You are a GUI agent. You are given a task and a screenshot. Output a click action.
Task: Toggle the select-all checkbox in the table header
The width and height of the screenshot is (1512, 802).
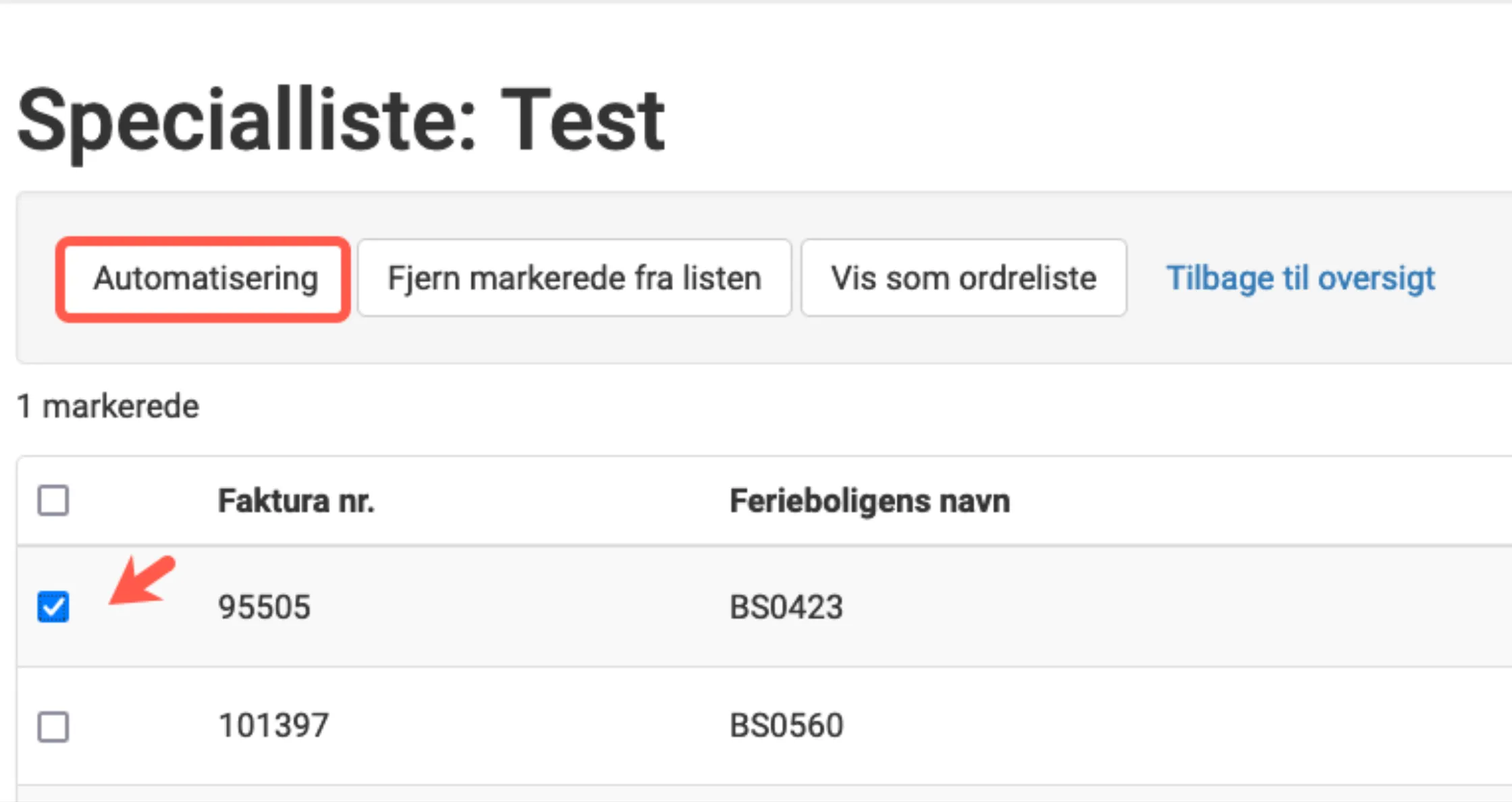[53, 501]
